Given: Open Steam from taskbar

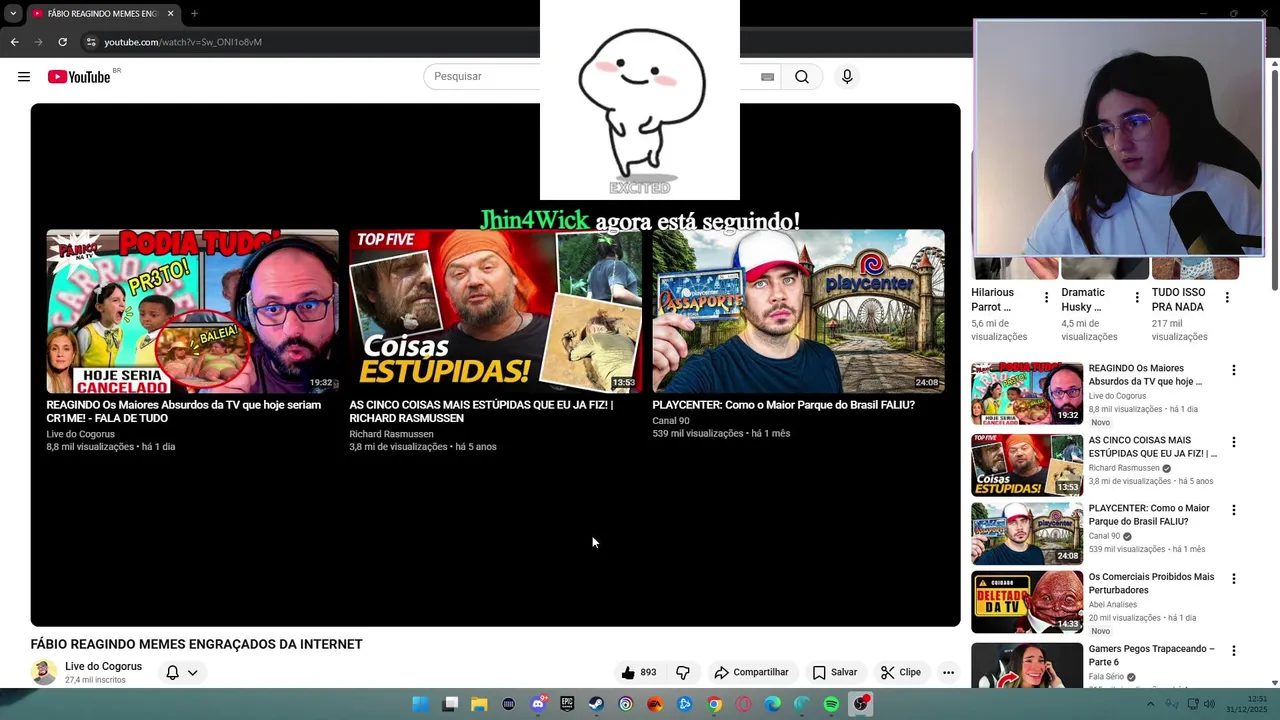Looking at the screenshot, I should pos(596,704).
